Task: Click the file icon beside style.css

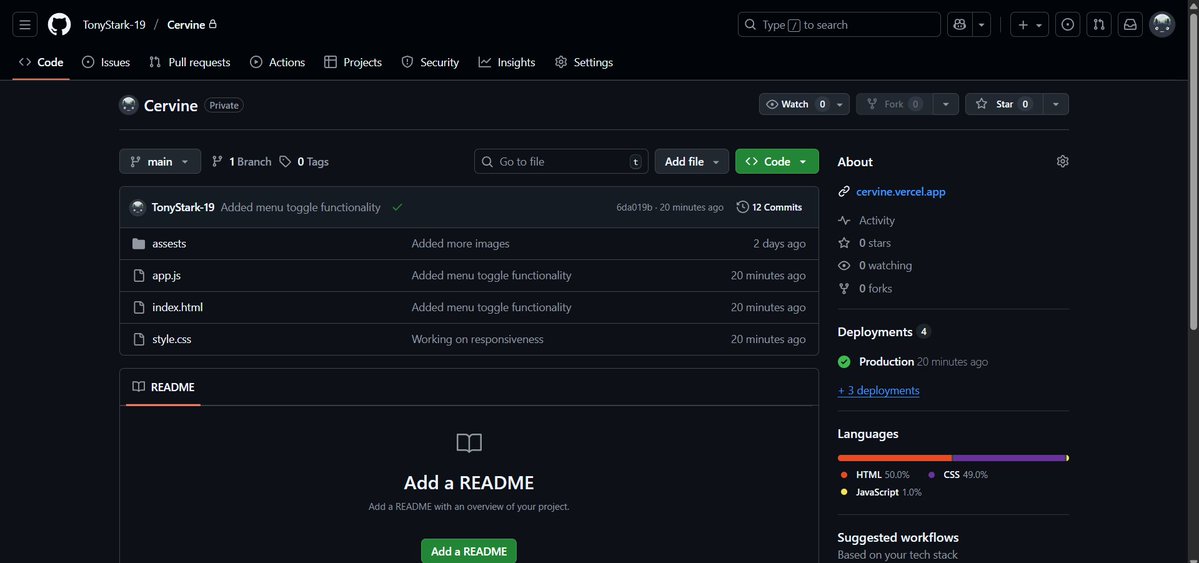Action: coord(138,339)
